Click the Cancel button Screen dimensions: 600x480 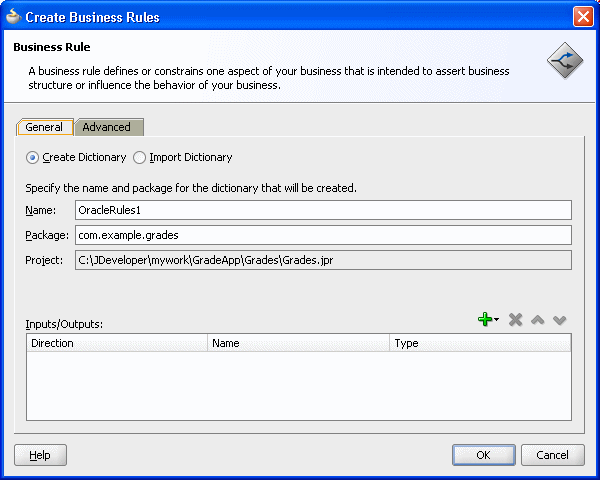[553, 455]
